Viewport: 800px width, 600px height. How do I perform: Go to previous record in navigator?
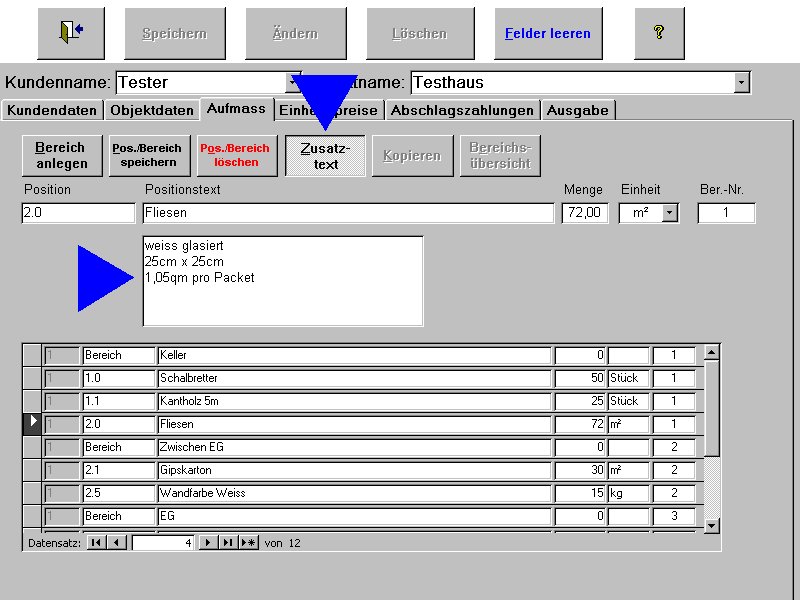coord(117,543)
